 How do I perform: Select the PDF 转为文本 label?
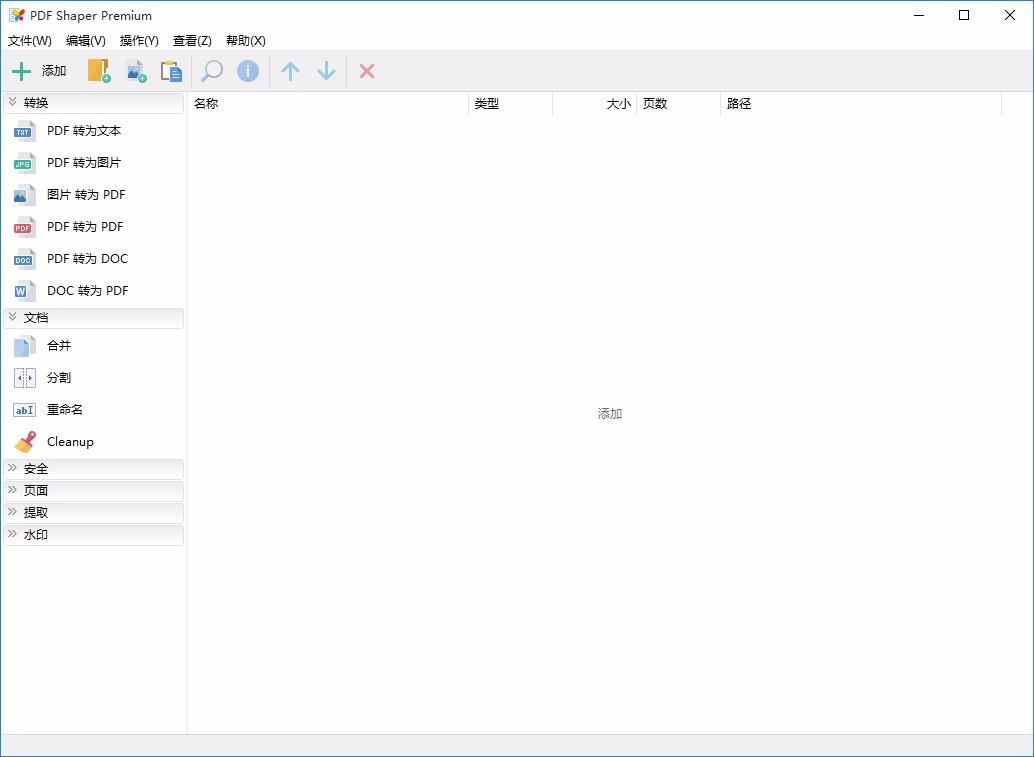pos(84,131)
